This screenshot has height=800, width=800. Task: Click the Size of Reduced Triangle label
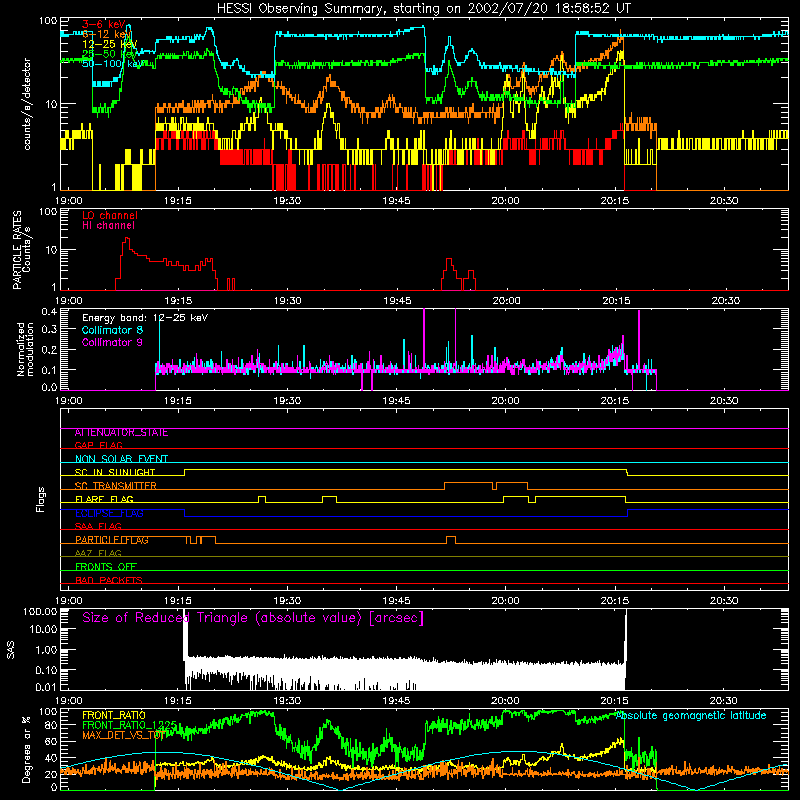tap(253, 618)
